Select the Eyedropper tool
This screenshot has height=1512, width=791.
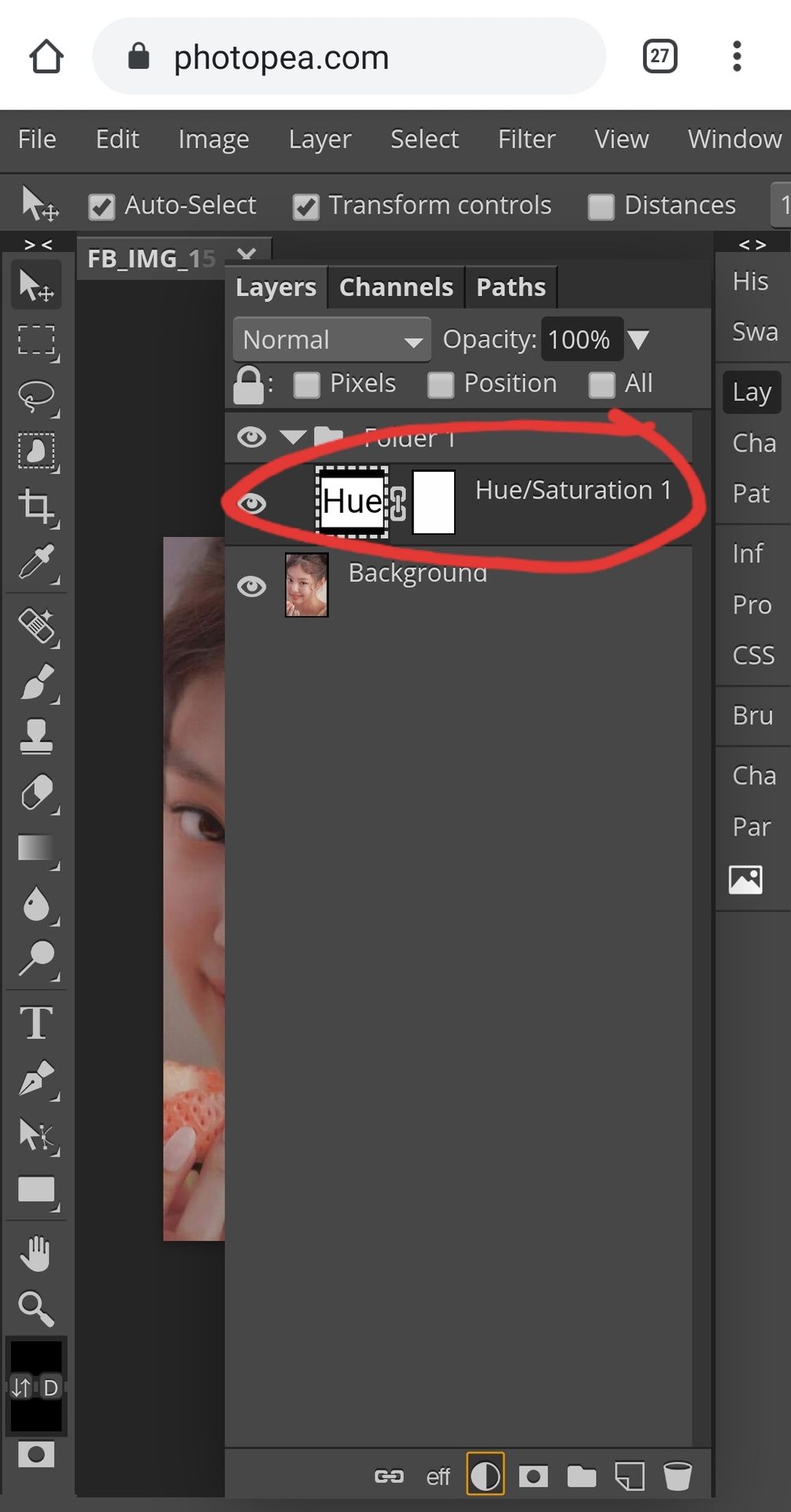(36, 562)
